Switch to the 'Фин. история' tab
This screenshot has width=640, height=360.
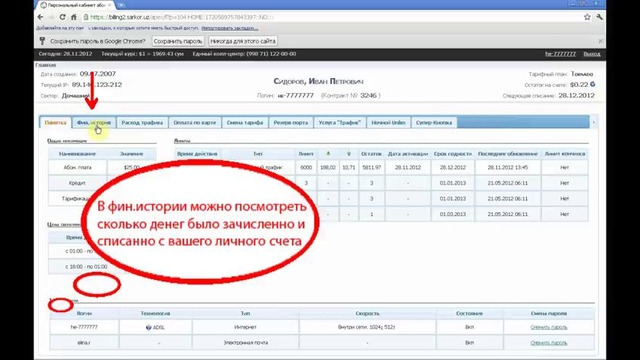pyautogui.click(x=94, y=122)
